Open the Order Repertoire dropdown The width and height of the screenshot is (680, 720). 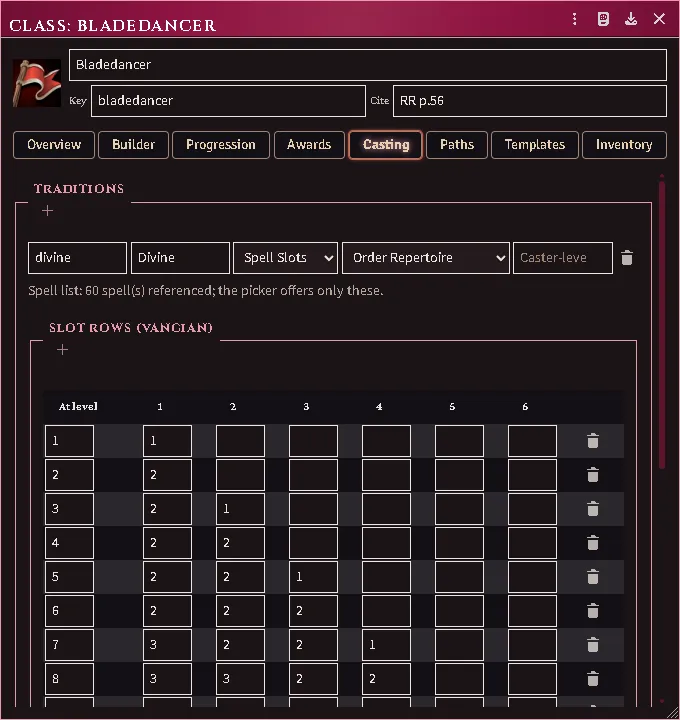click(x=426, y=258)
